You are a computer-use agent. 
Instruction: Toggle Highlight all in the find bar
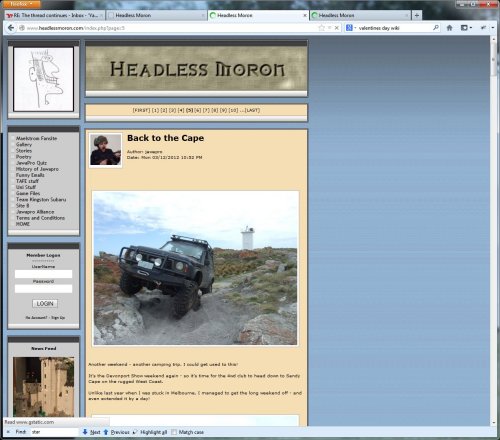pyautogui.click(x=150, y=432)
